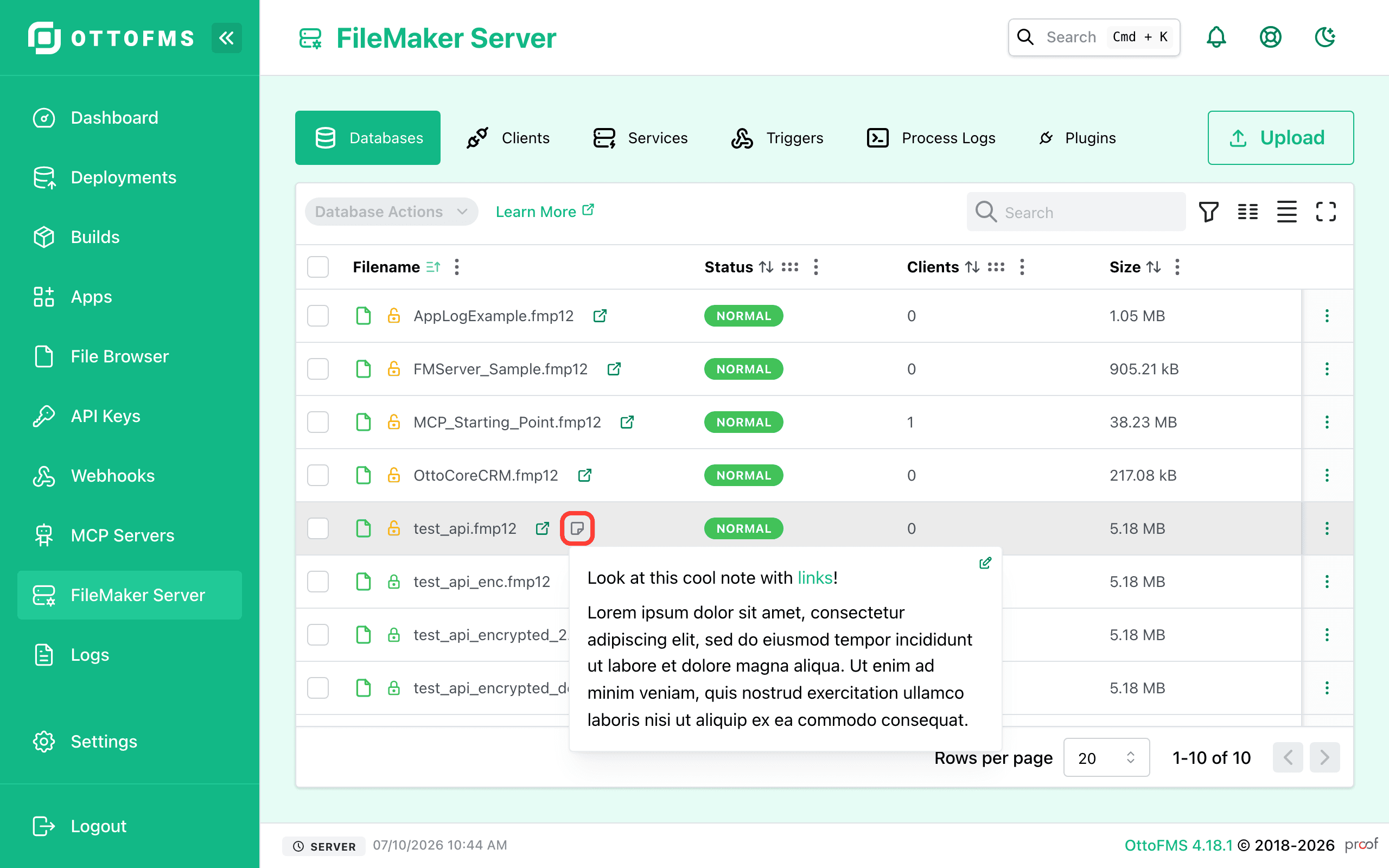Check the AppLogExample.fmp12 row checkbox

click(x=317, y=316)
